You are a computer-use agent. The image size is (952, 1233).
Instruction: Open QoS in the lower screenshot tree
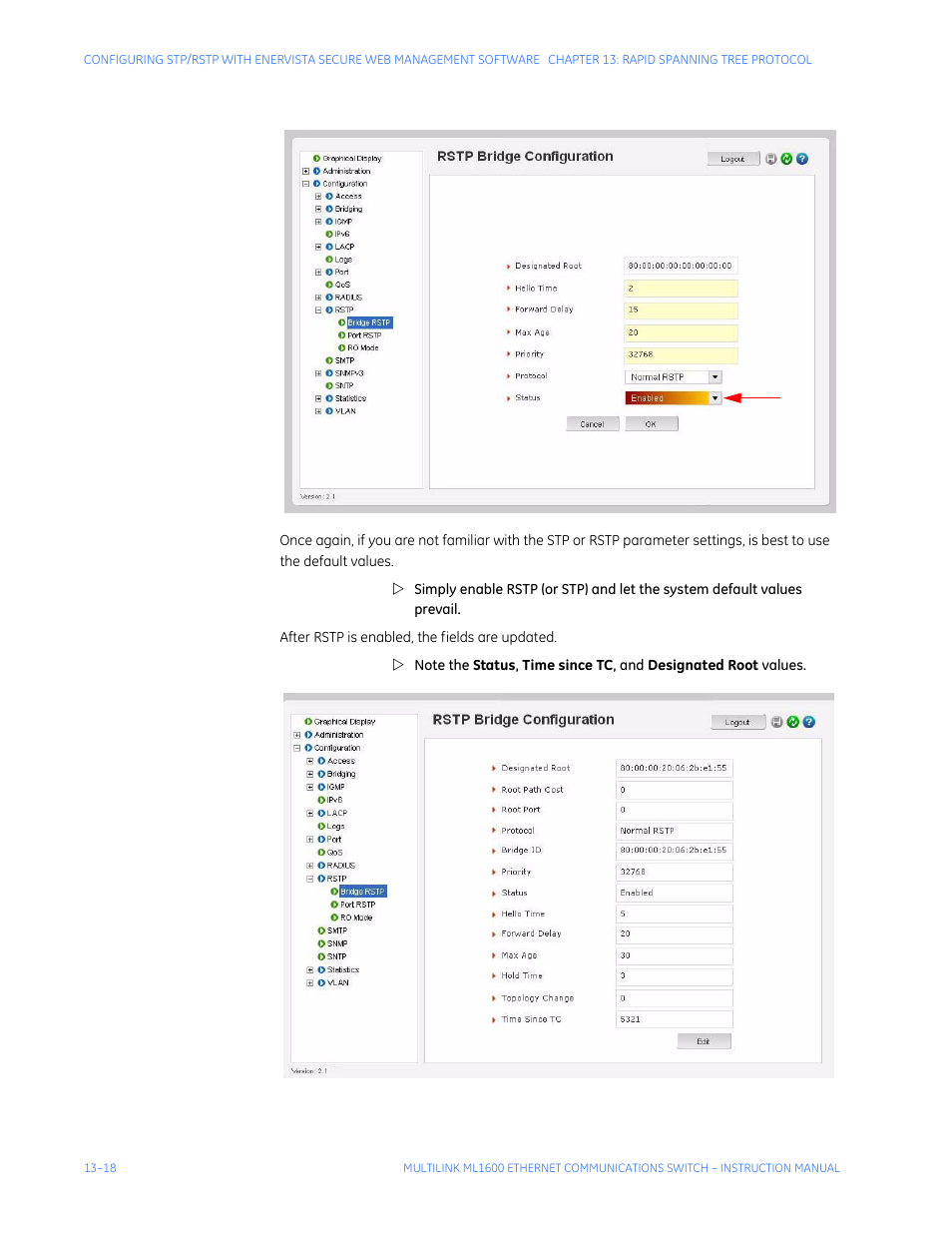click(x=335, y=853)
